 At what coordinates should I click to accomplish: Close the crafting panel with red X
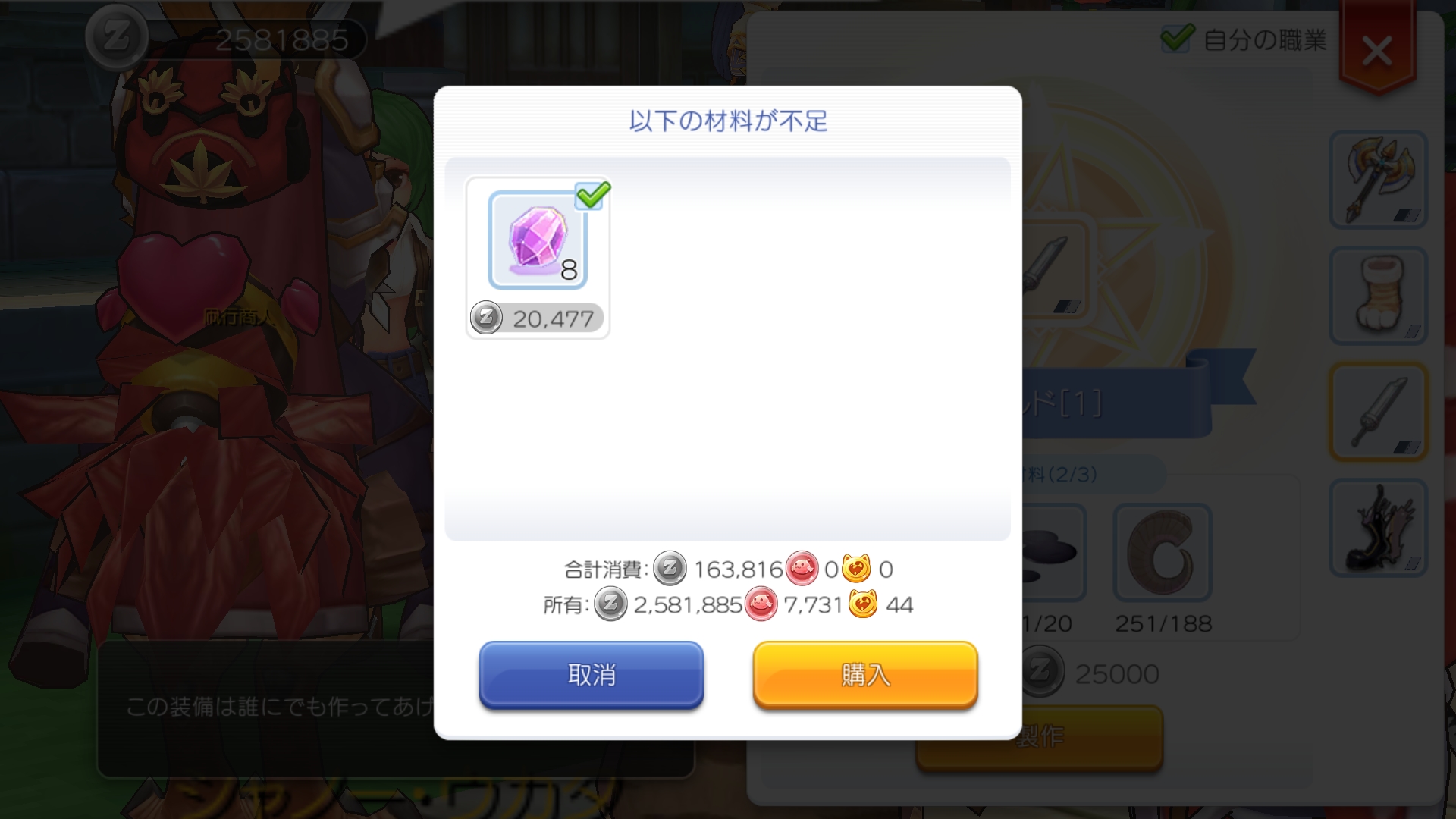coord(1377,52)
